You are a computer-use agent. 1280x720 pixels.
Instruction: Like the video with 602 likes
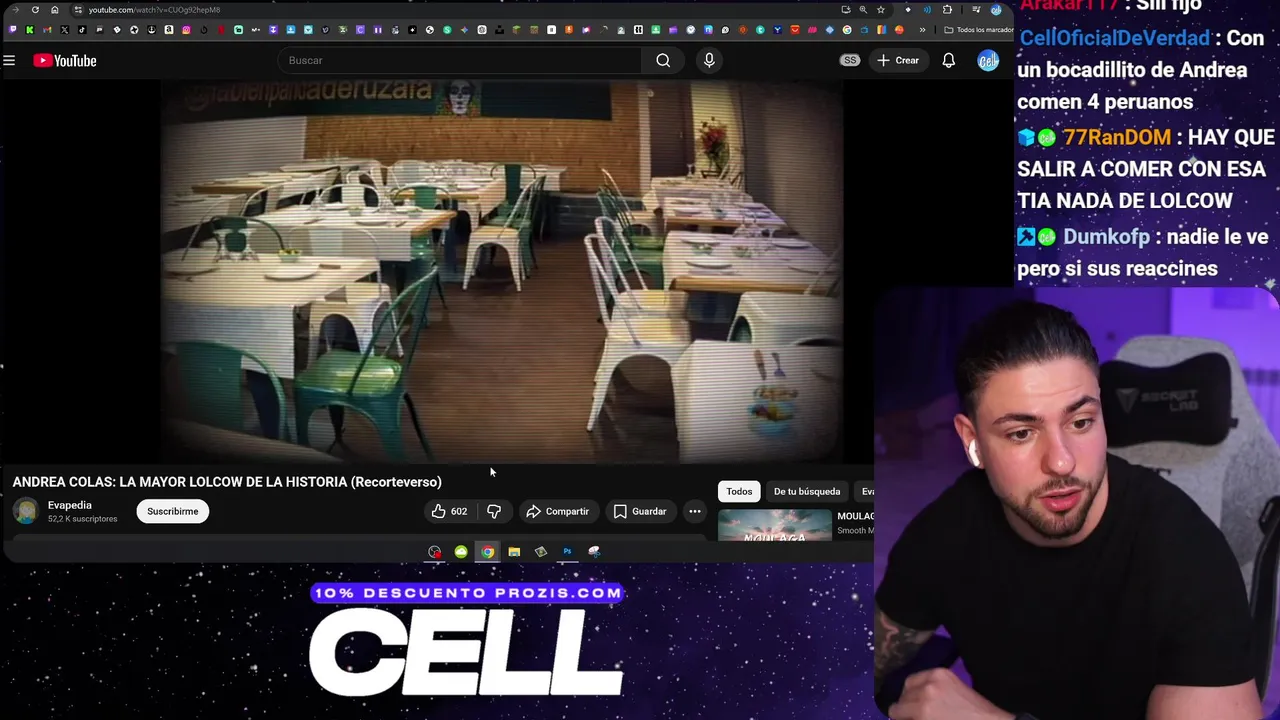(x=450, y=511)
